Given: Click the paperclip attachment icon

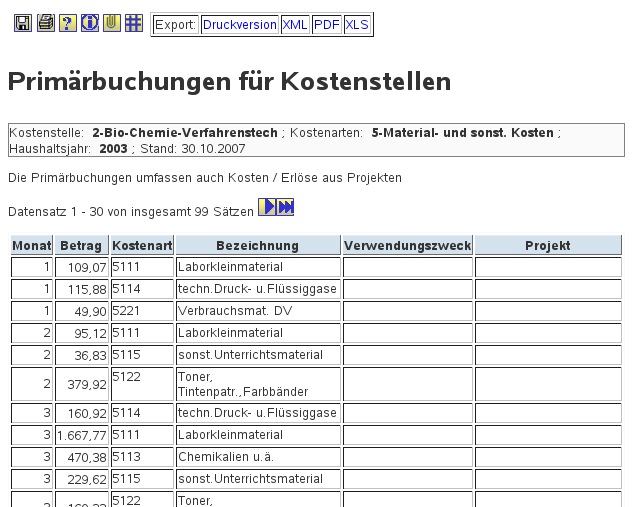Looking at the screenshot, I should tap(111, 23).
